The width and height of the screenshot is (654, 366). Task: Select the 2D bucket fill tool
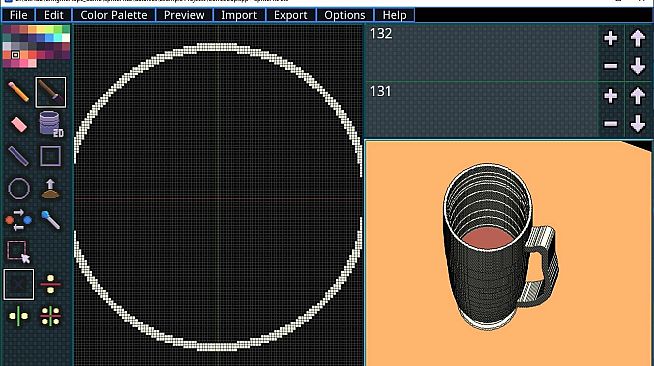click(x=50, y=124)
